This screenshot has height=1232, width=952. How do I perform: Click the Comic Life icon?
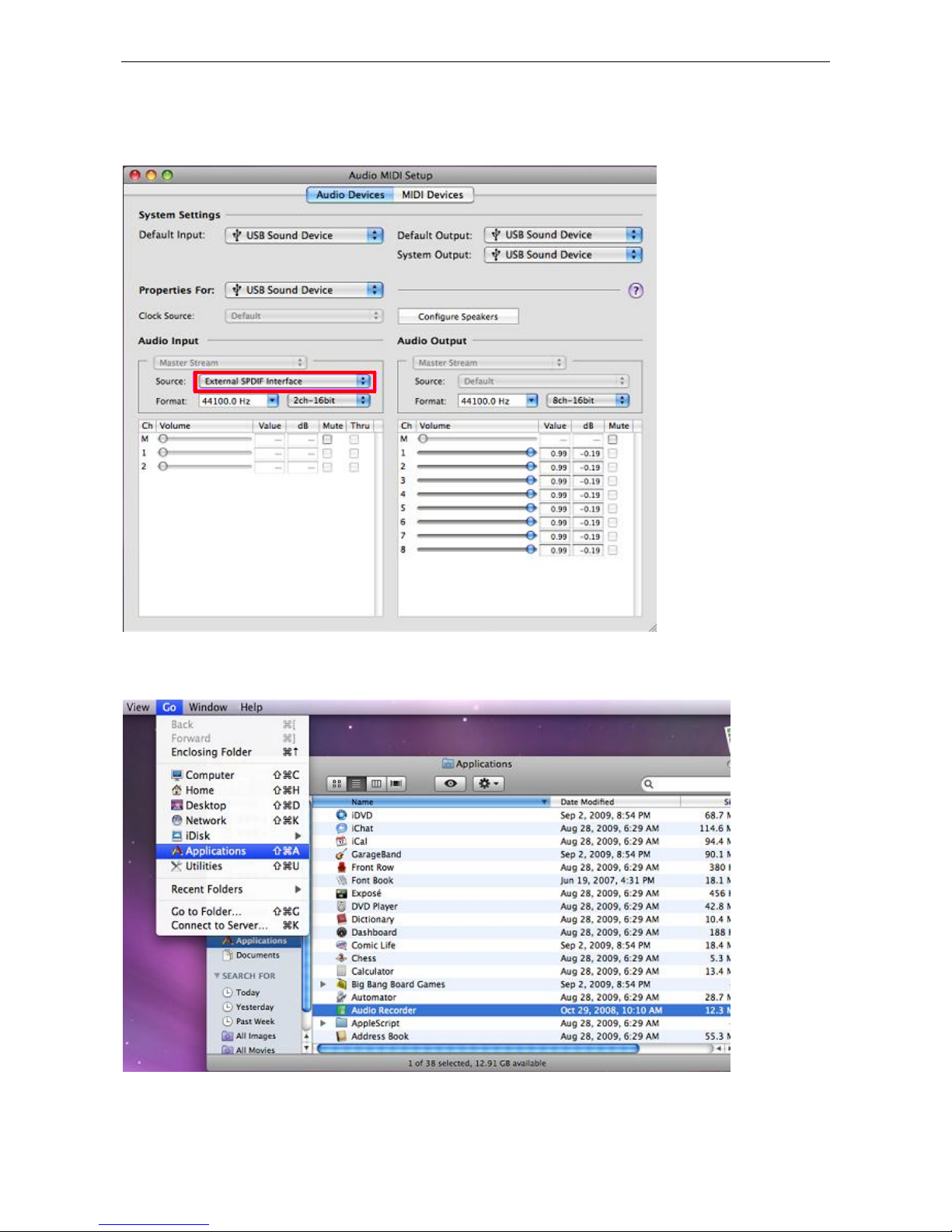point(341,945)
